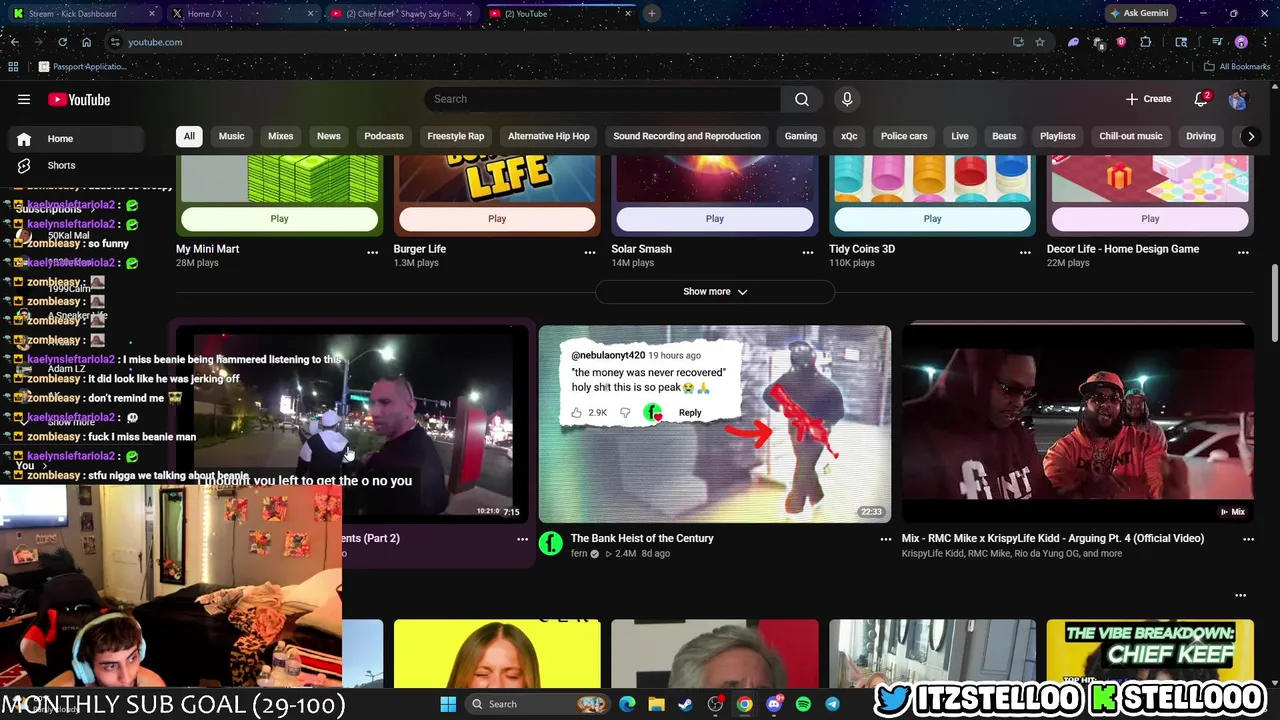Open options menu for Tidy Coins 3D
The width and height of the screenshot is (1280, 720).
[x=1025, y=252]
